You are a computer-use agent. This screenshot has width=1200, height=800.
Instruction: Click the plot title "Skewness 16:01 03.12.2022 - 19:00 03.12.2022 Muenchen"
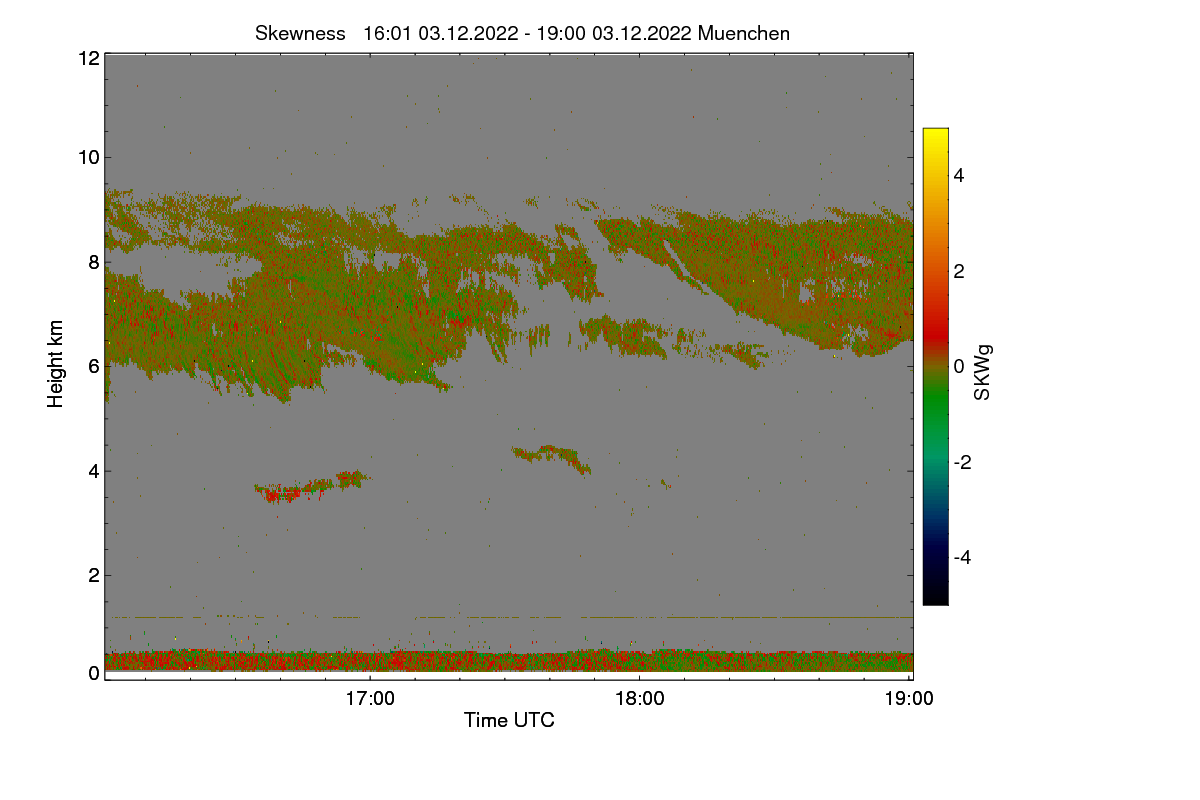point(522,33)
